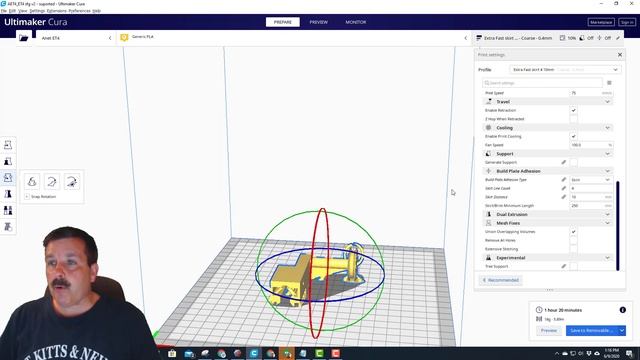640x360 pixels.
Task: Click the Preview button near print estimate
Action: tap(549, 331)
